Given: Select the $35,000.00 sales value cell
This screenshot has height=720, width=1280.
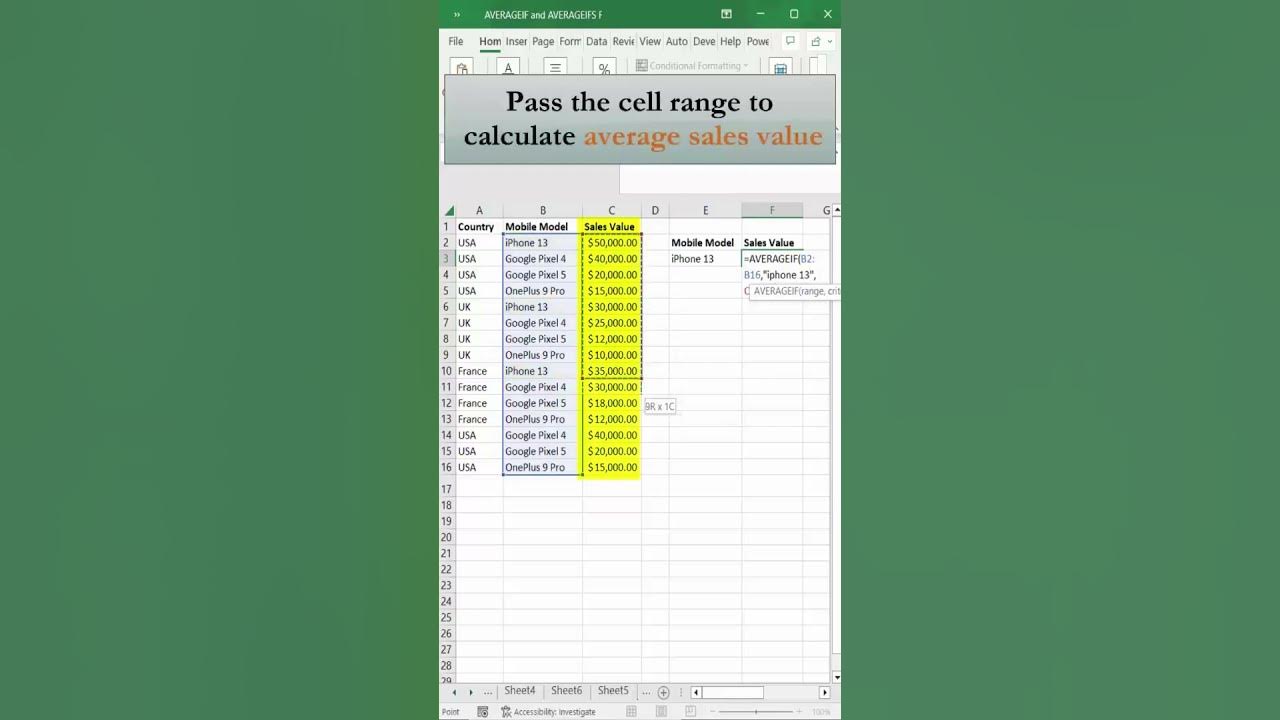Looking at the screenshot, I should click(612, 371).
